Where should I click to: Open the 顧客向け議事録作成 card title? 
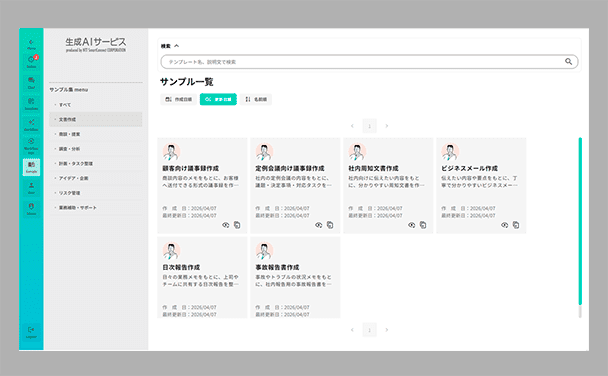click(x=190, y=168)
